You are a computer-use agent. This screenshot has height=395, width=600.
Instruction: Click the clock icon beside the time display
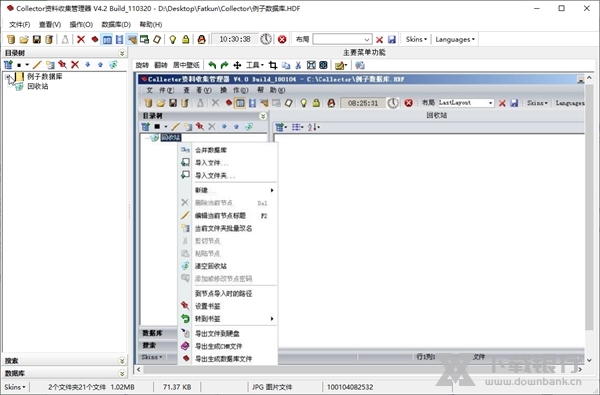click(x=266, y=39)
